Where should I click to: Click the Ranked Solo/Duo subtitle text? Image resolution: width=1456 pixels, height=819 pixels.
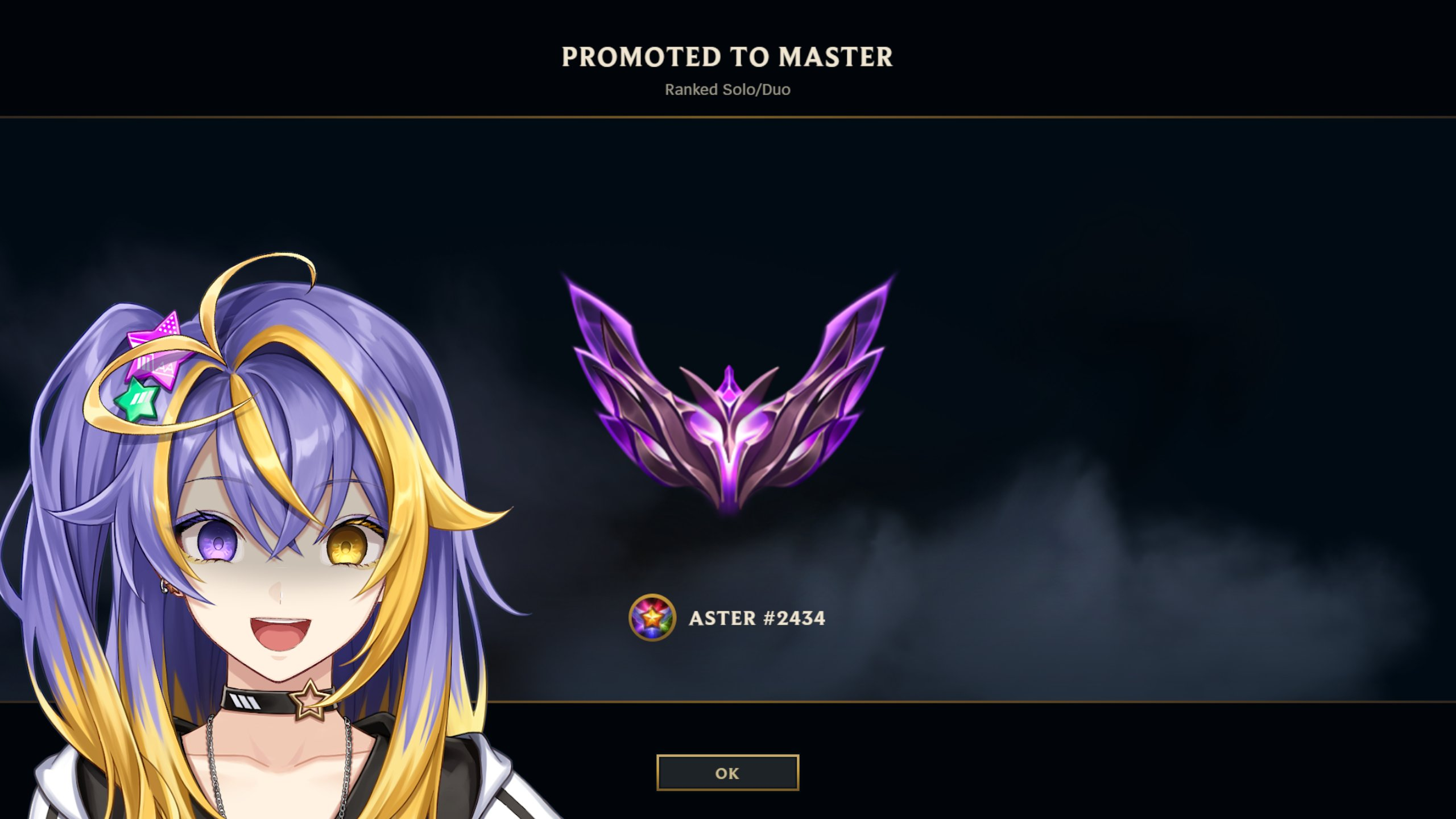pos(727,89)
